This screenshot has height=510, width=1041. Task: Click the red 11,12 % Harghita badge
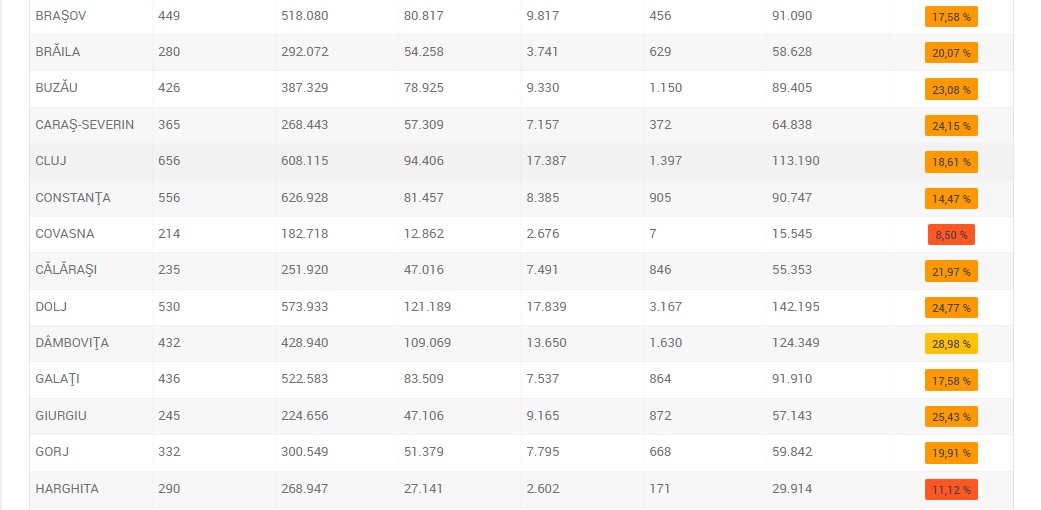click(951, 490)
